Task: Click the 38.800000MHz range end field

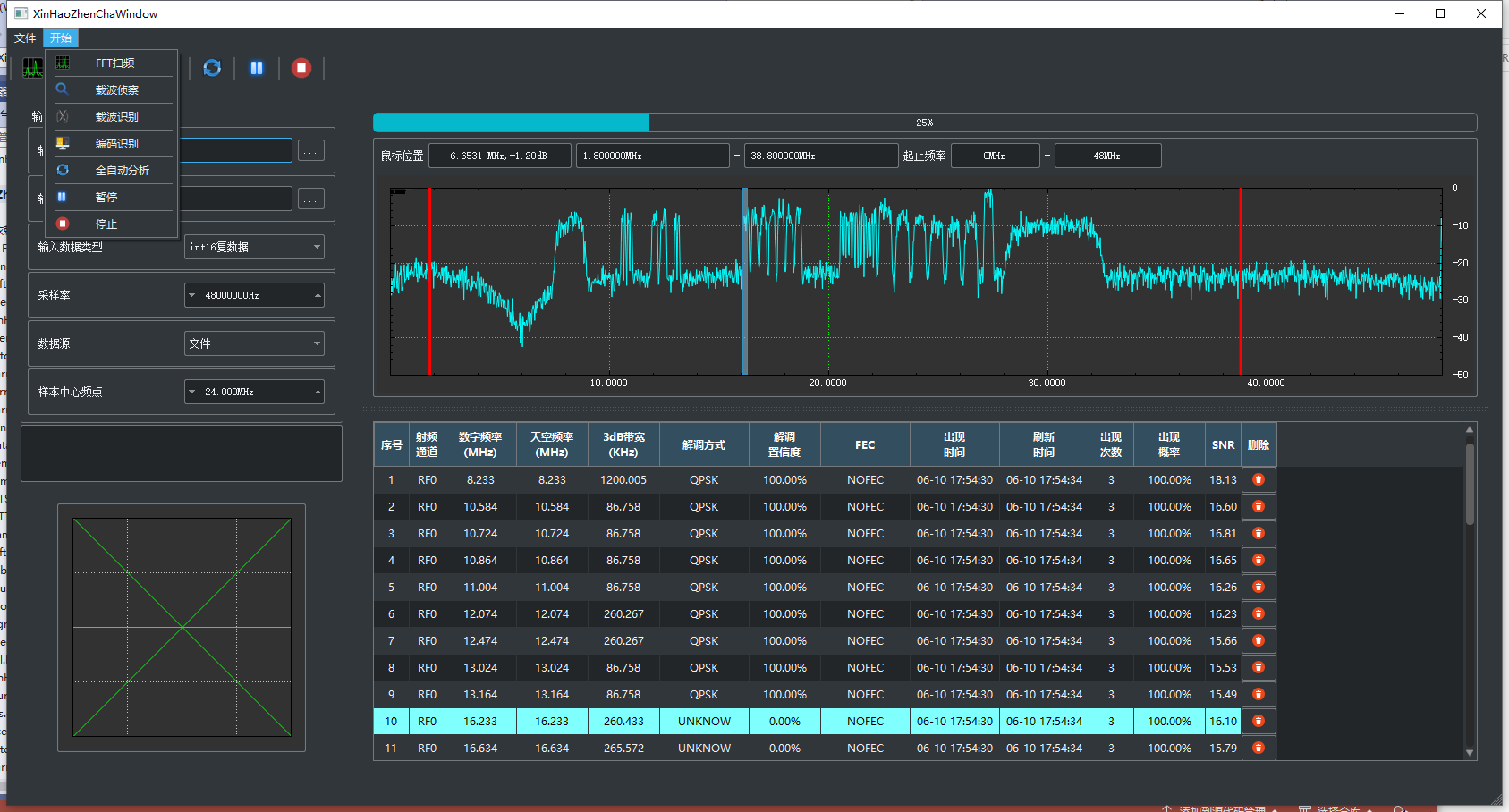Action: pos(820,156)
